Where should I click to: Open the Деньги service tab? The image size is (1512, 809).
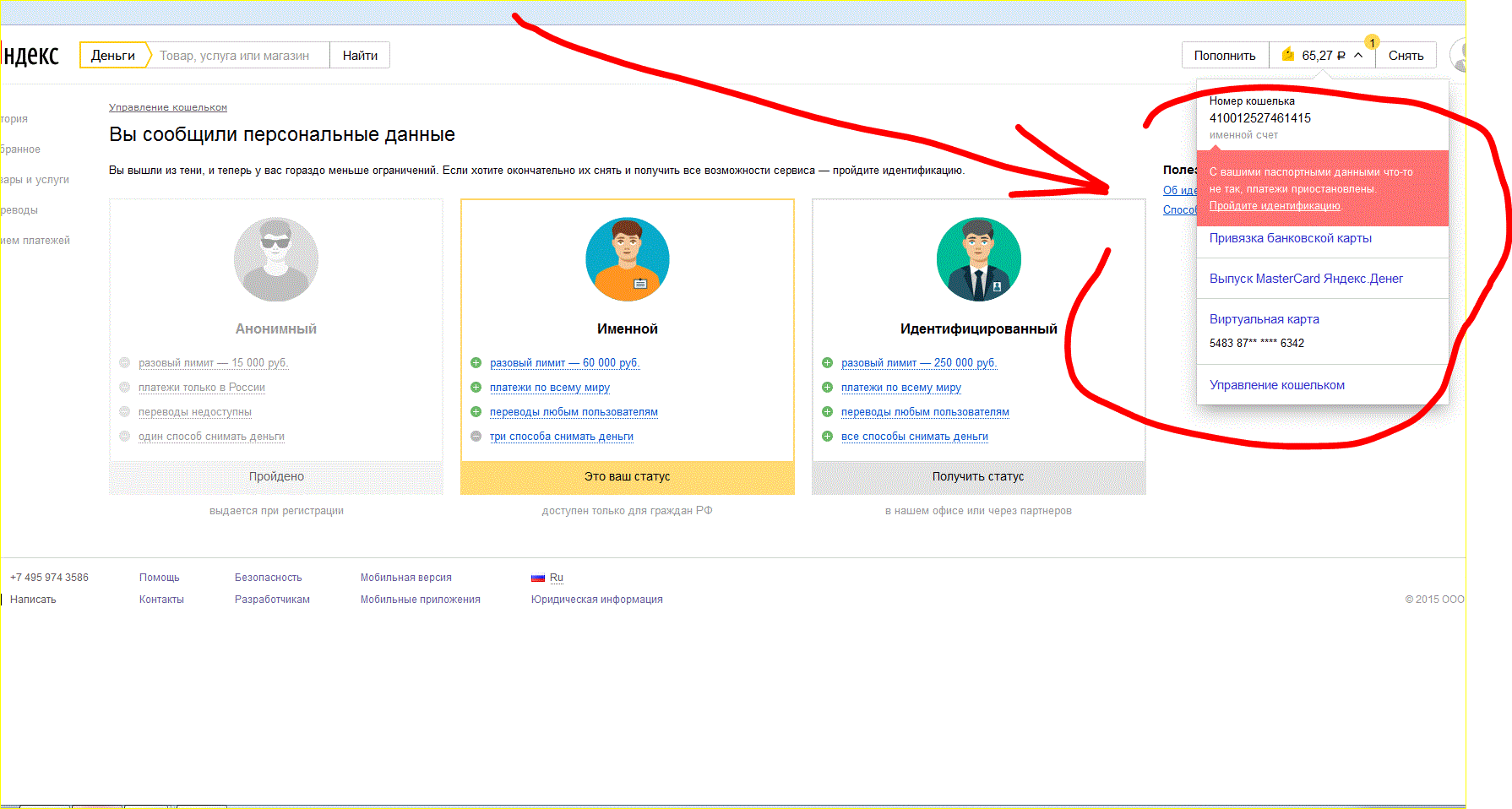[113, 56]
